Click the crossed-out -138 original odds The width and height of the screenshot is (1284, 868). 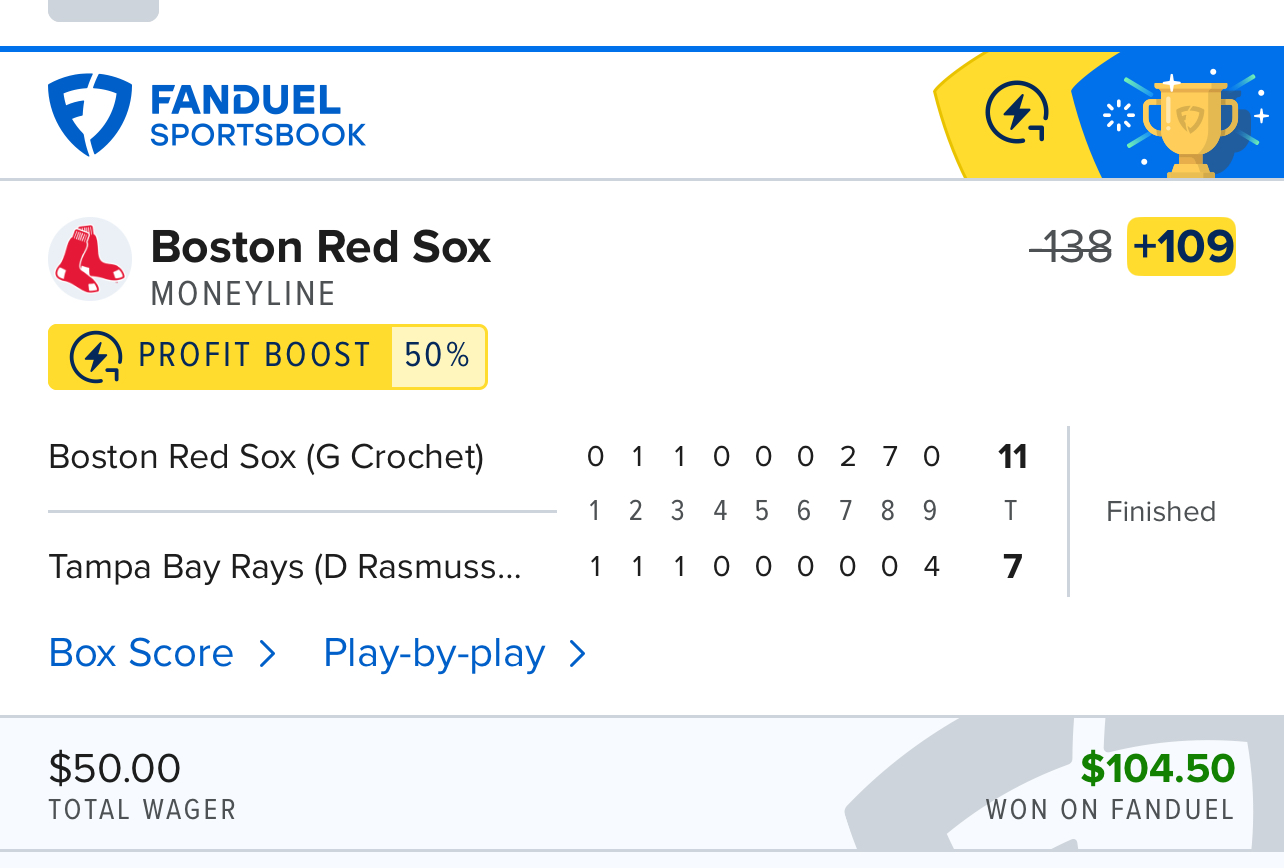pyautogui.click(x=1071, y=246)
